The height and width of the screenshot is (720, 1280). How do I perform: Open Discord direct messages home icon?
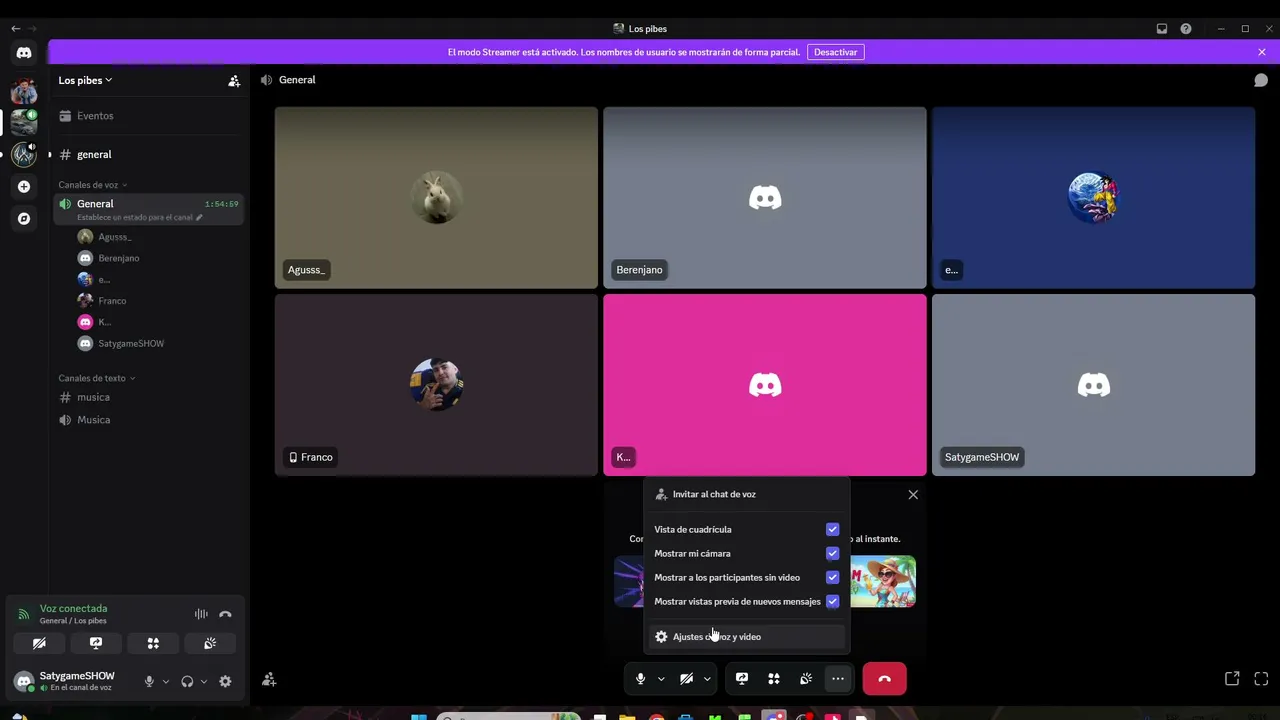pos(24,52)
